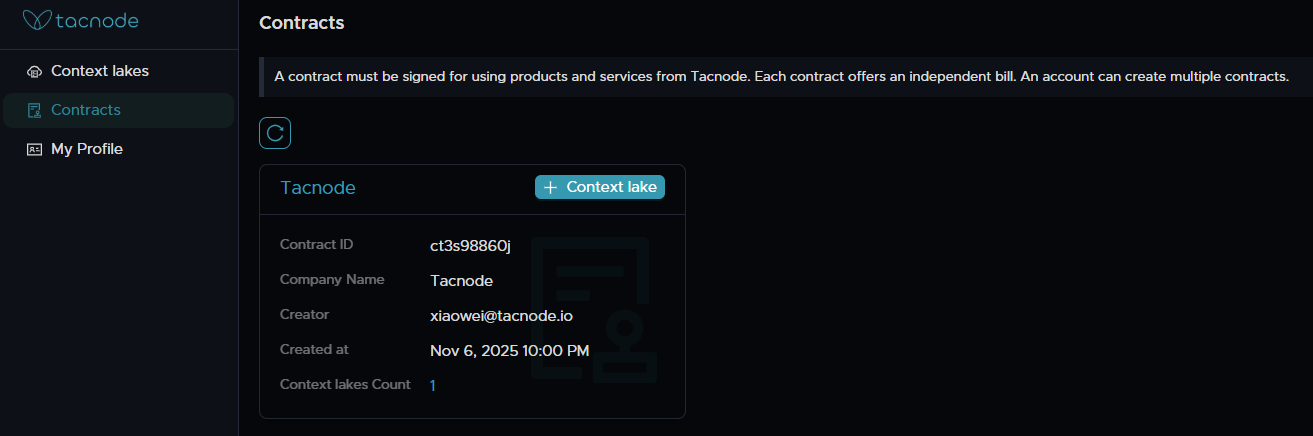1313x436 pixels.
Task: Select Contracts in the sidebar
Action: click(x=86, y=110)
